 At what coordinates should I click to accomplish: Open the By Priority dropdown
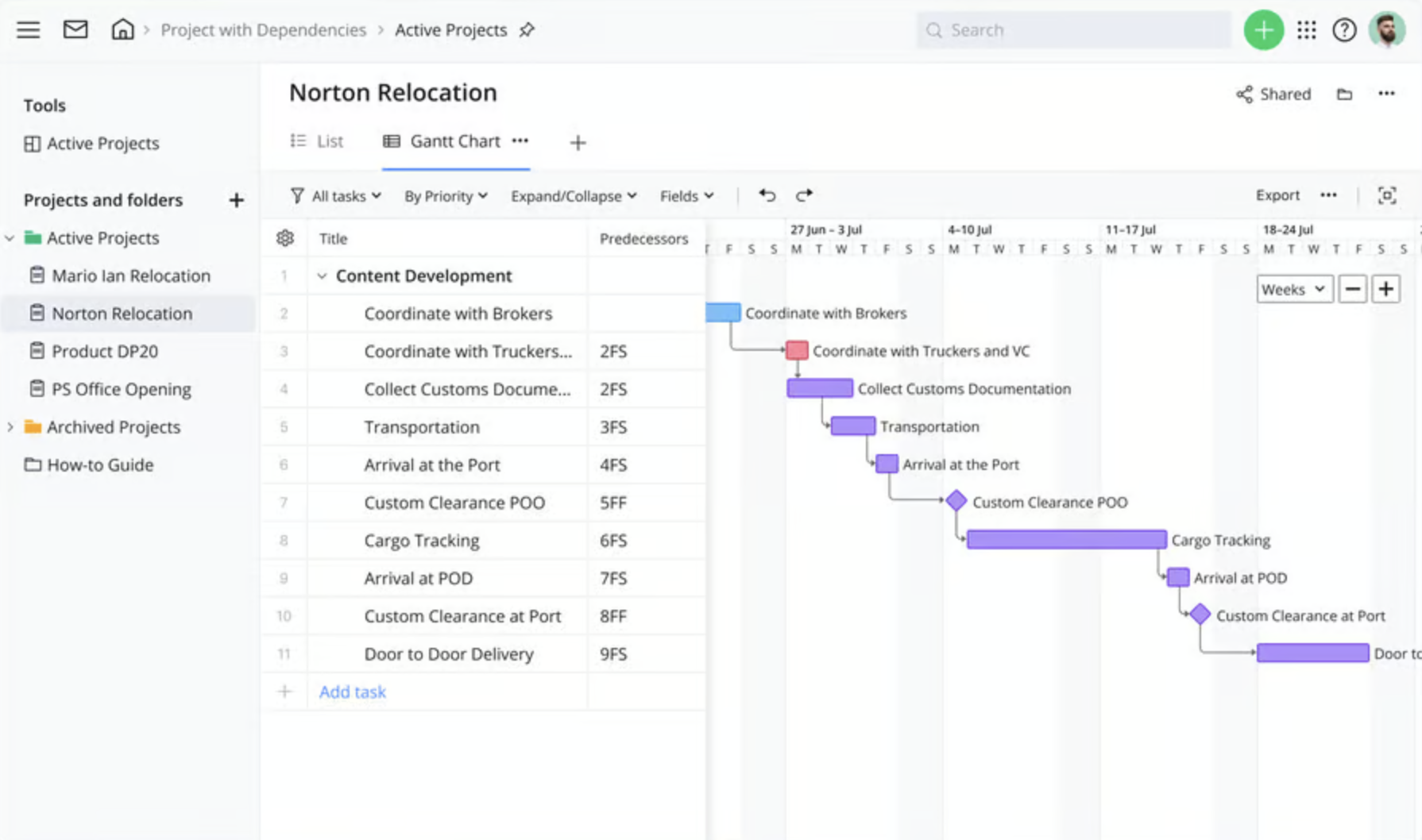(x=444, y=195)
